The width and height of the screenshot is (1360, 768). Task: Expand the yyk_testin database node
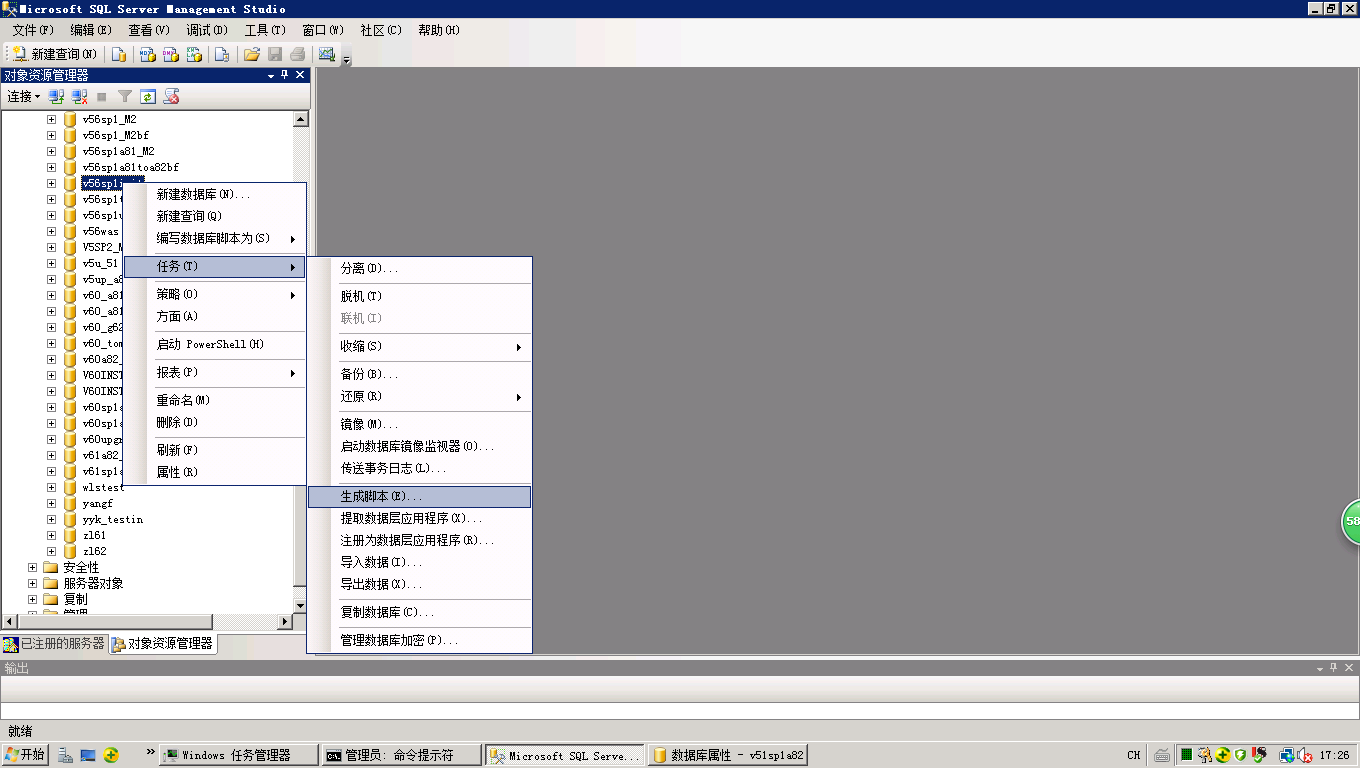pos(51,519)
